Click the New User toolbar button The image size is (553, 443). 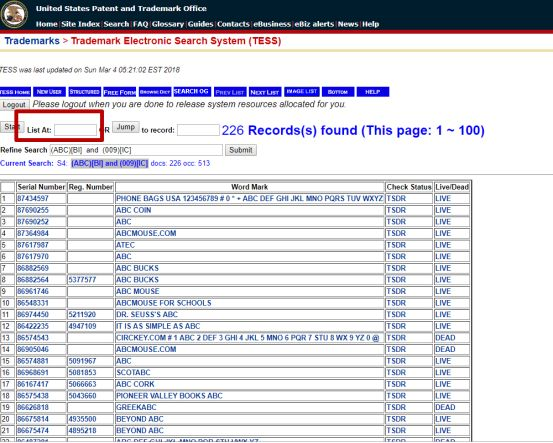49,92
